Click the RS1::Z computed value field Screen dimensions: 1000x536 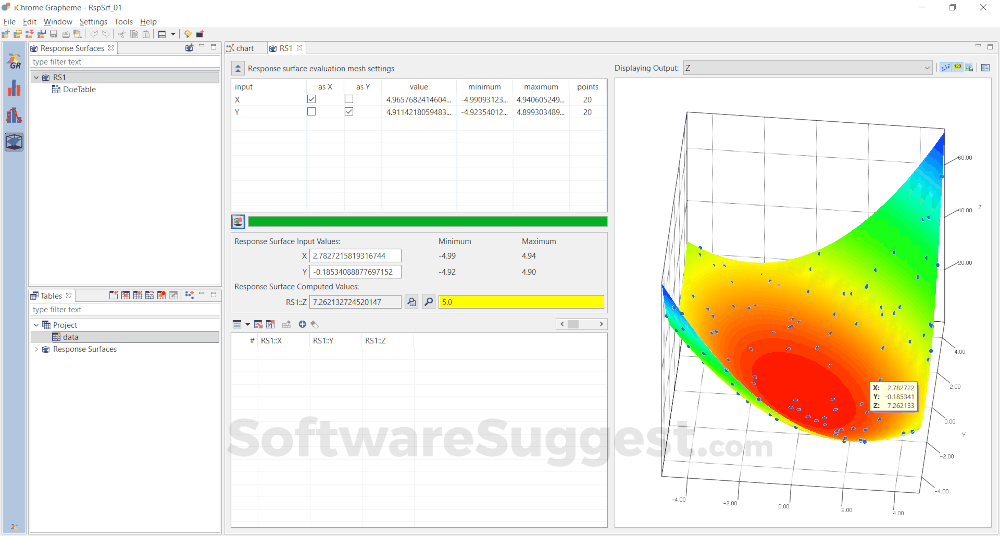355,302
